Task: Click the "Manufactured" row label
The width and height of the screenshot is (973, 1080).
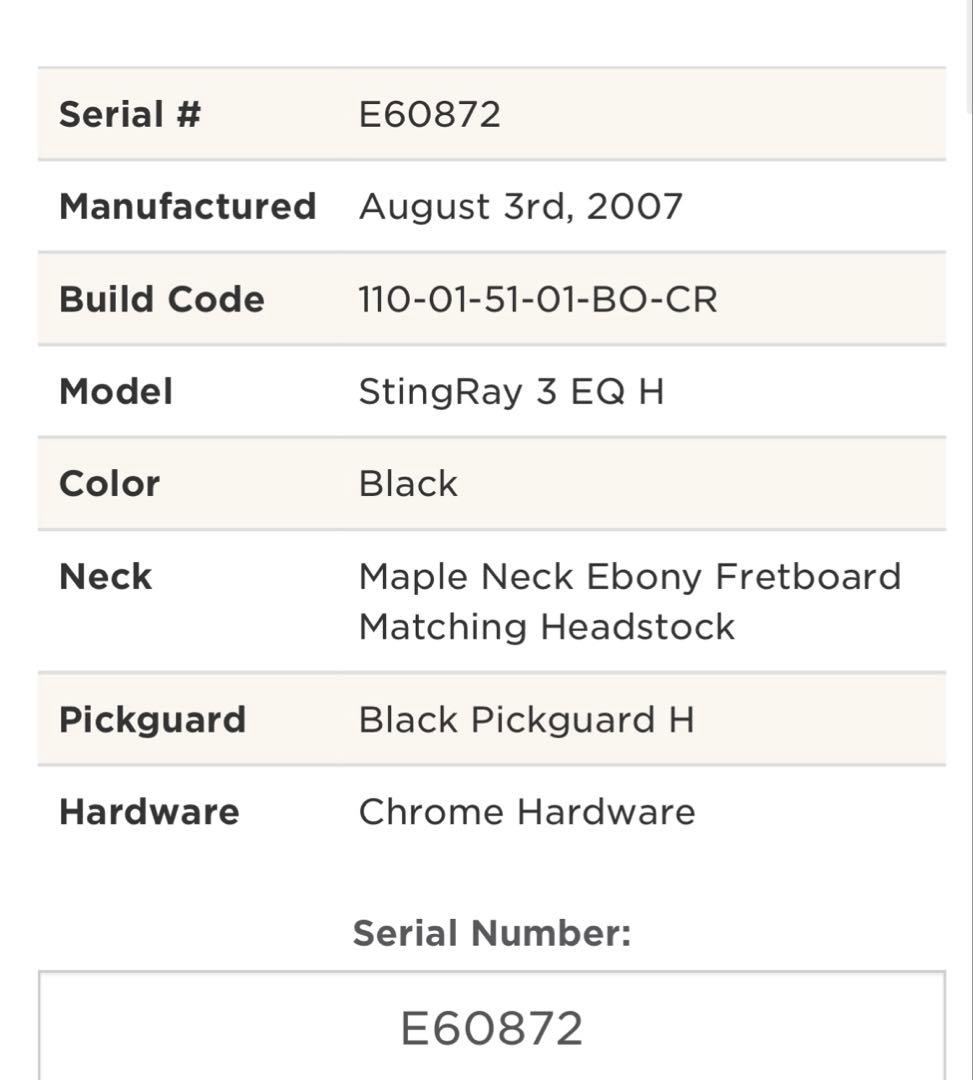Action: 188,206
